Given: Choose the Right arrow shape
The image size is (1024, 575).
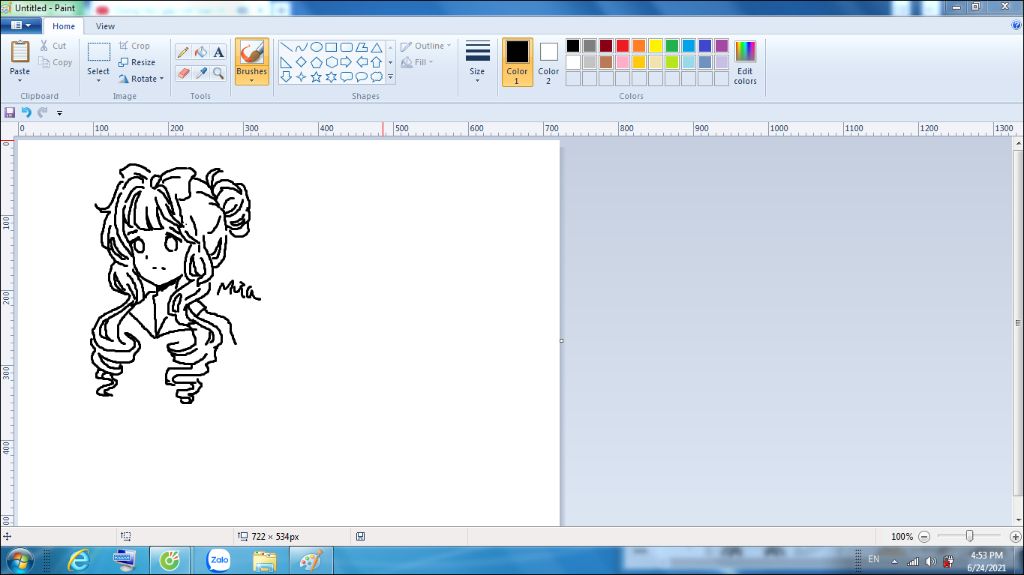Looking at the screenshot, I should coord(346,62).
